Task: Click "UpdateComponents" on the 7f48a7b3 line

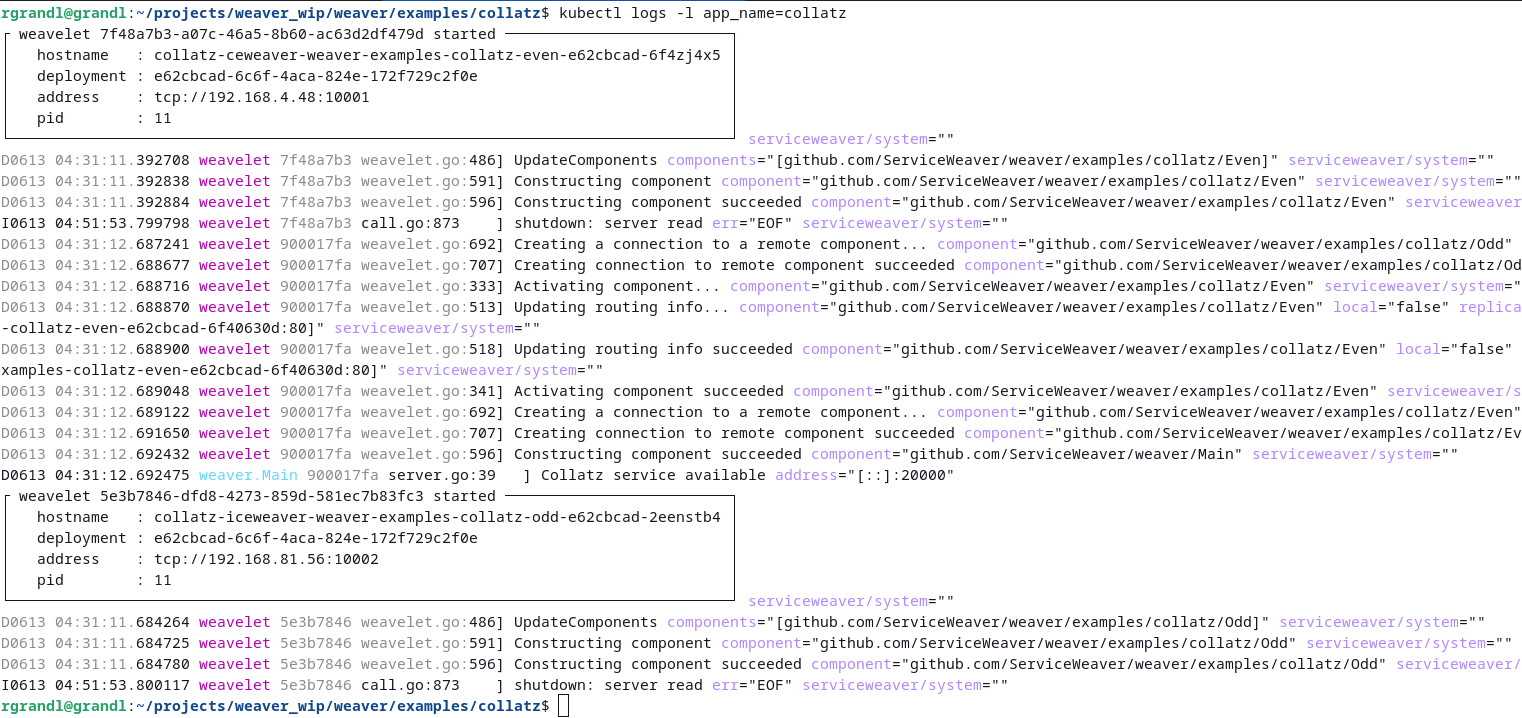Action: pos(586,160)
